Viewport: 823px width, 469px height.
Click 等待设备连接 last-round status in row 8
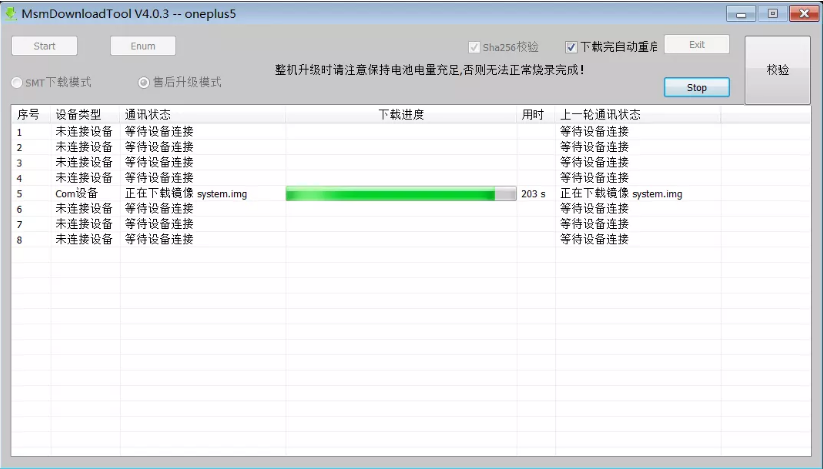(594, 239)
